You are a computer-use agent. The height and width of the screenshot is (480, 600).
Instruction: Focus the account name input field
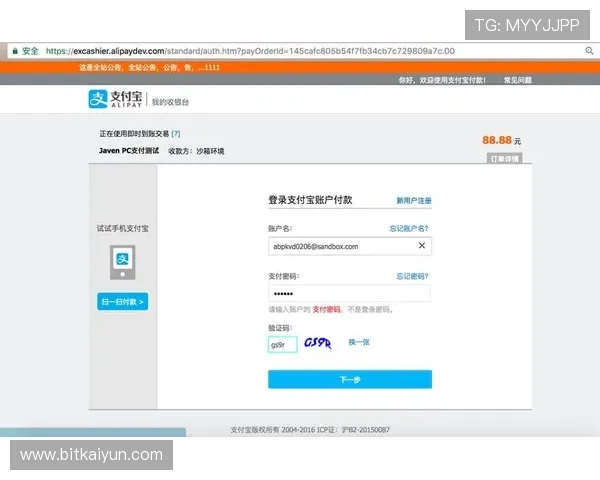click(x=350, y=246)
